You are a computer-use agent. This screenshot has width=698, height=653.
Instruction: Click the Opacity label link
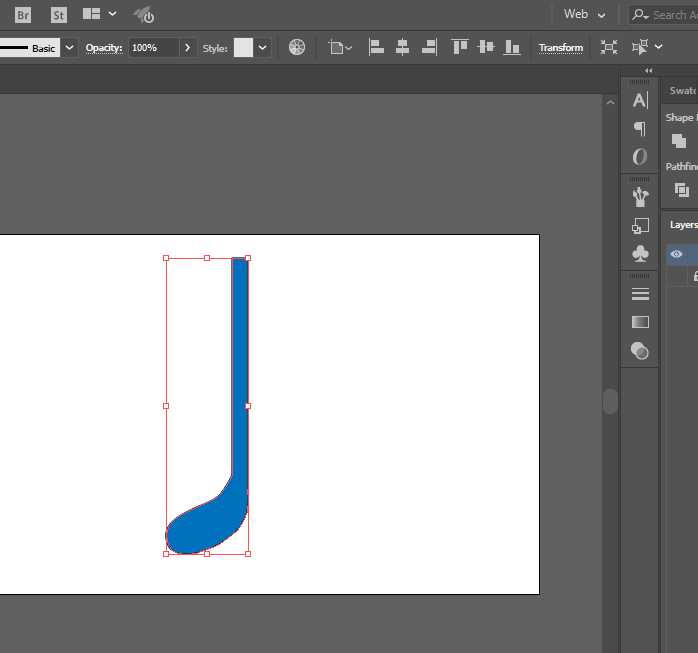[103, 47]
